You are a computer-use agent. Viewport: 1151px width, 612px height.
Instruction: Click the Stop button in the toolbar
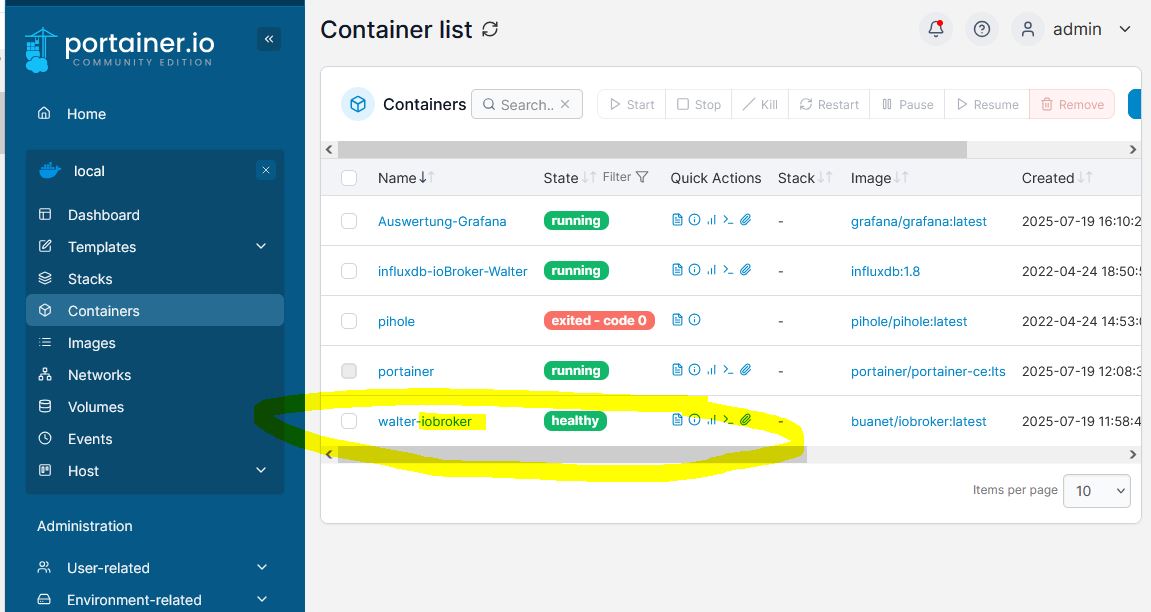699,104
